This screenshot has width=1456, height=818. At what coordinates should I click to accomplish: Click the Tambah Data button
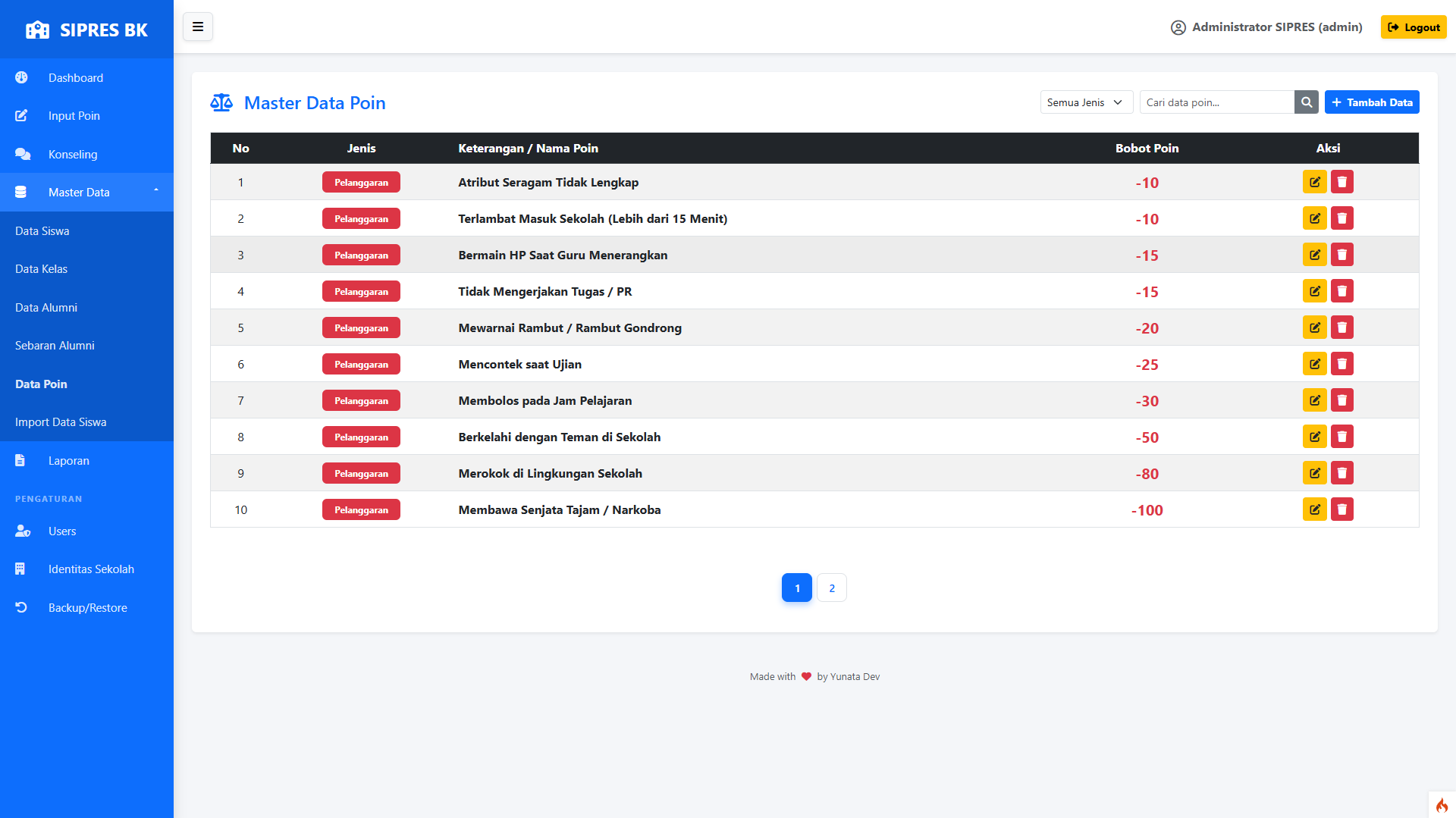(1371, 102)
